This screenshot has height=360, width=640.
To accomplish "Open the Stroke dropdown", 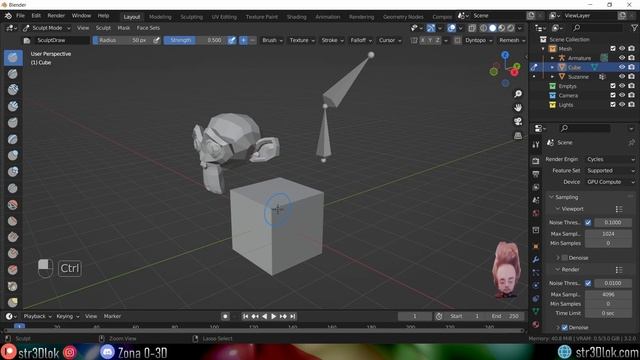I will (332, 40).
